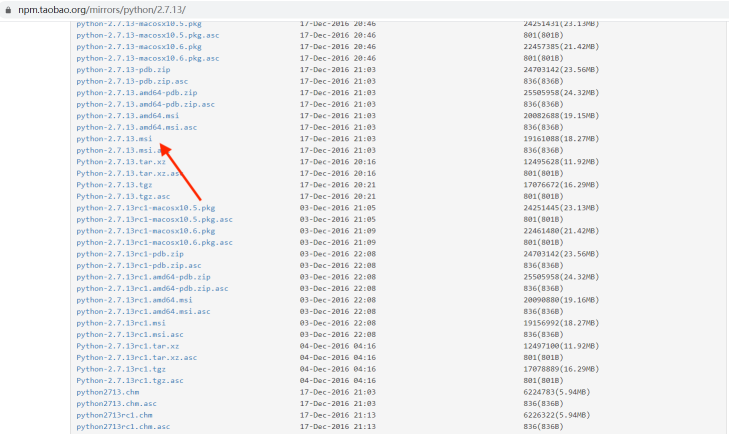Click date 04-Dec-2016 04:16 for Python-2.7.13rc1.tgz
This screenshot has height=434, width=729.
338,369
